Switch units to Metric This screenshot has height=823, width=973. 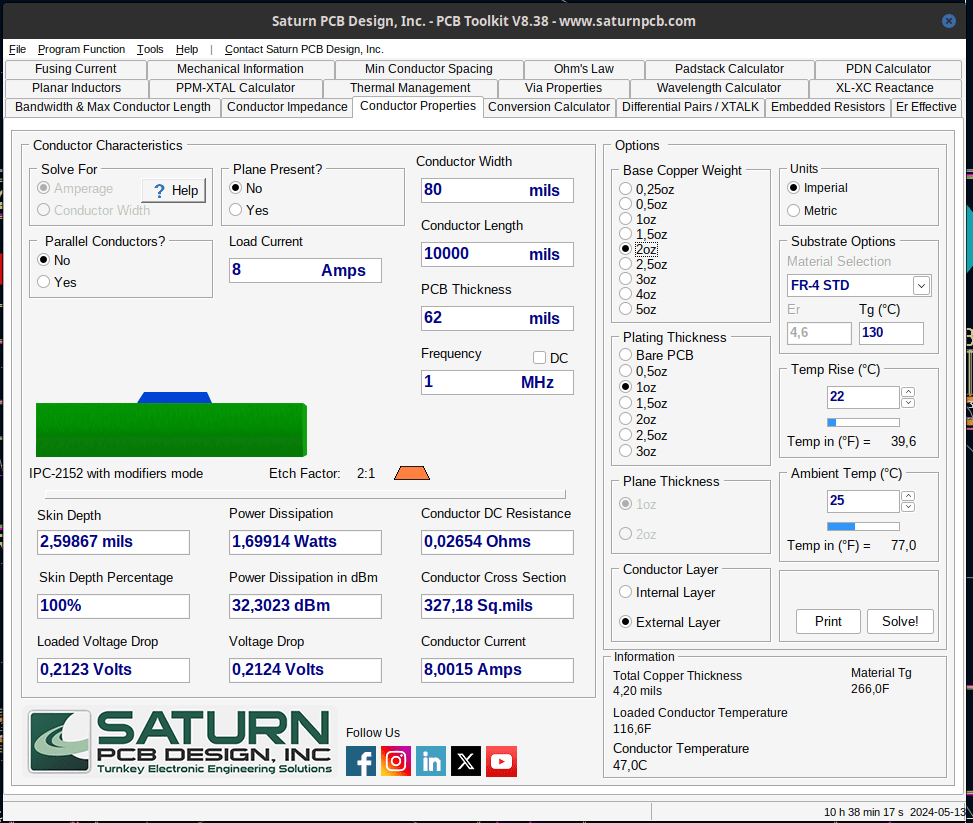812,211
